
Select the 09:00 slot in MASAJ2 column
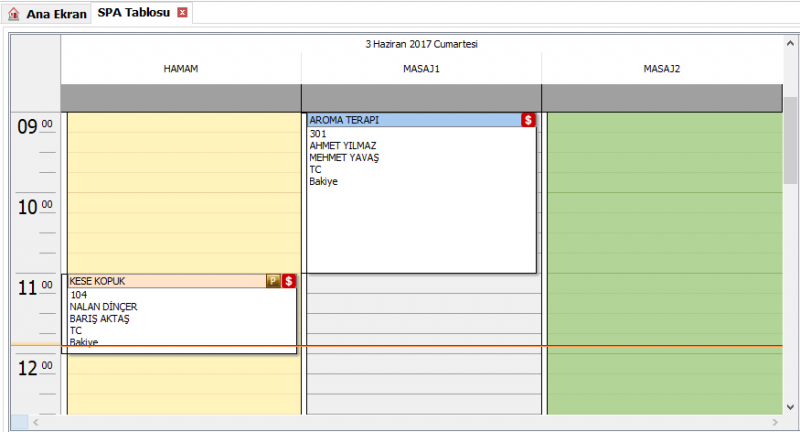(x=665, y=123)
